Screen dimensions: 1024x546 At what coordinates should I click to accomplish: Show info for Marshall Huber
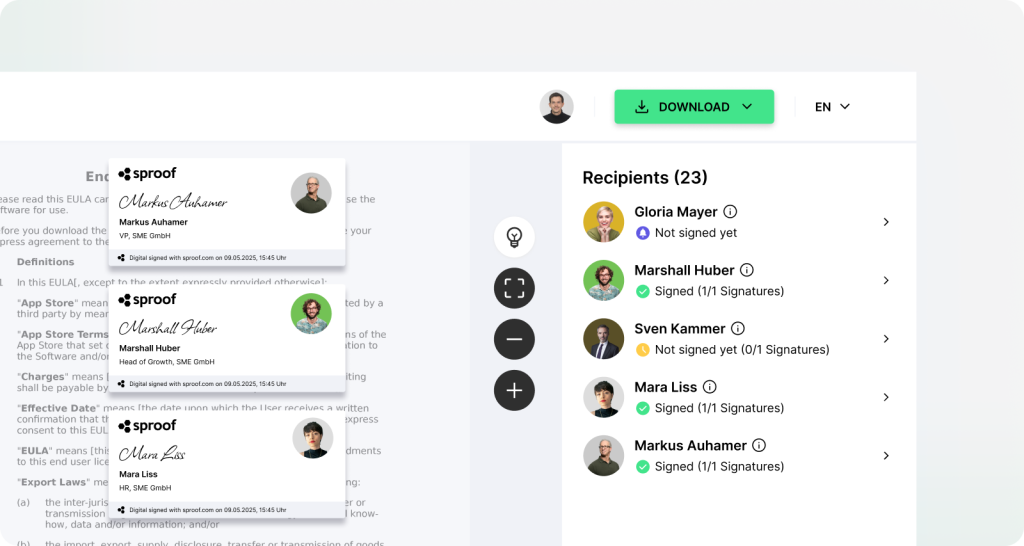pos(747,270)
